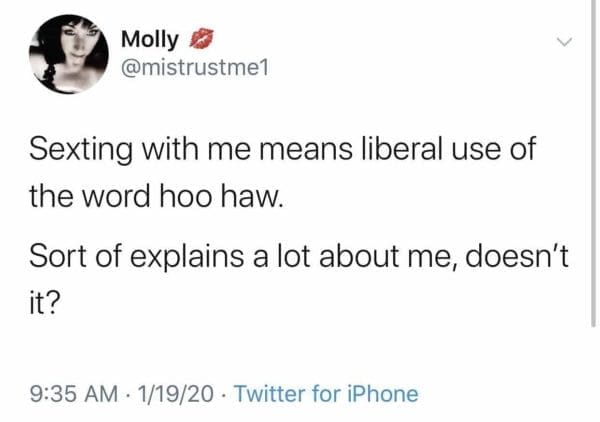This screenshot has height=422, width=600.
Task: Open Molly's profile picture
Action: (x=69, y=55)
